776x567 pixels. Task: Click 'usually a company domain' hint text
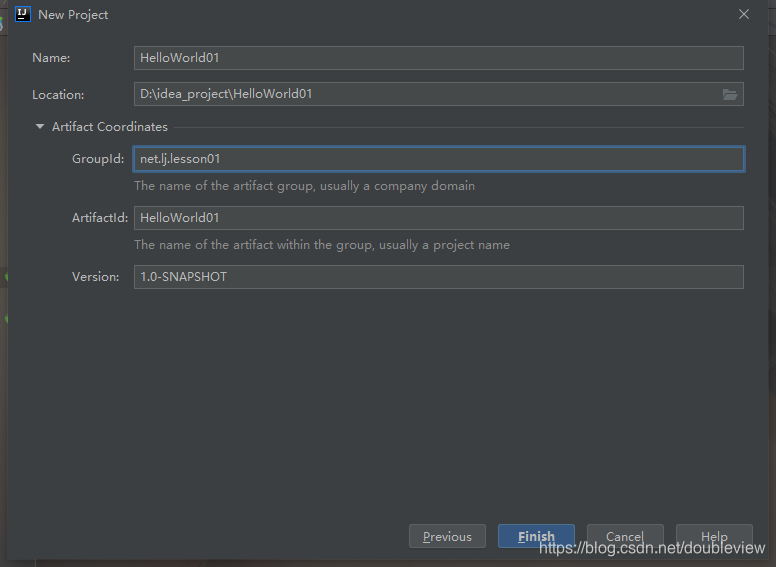click(x=397, y=186)
